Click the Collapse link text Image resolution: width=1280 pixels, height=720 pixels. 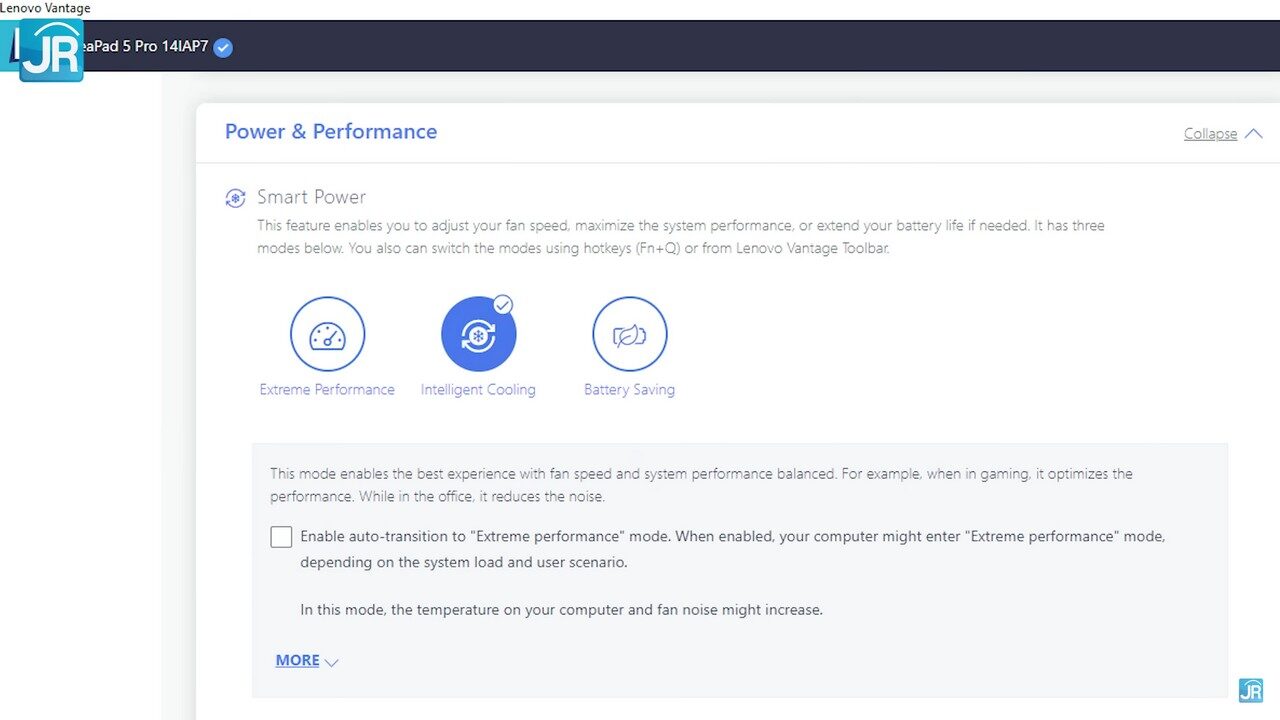coord(1210,134)
